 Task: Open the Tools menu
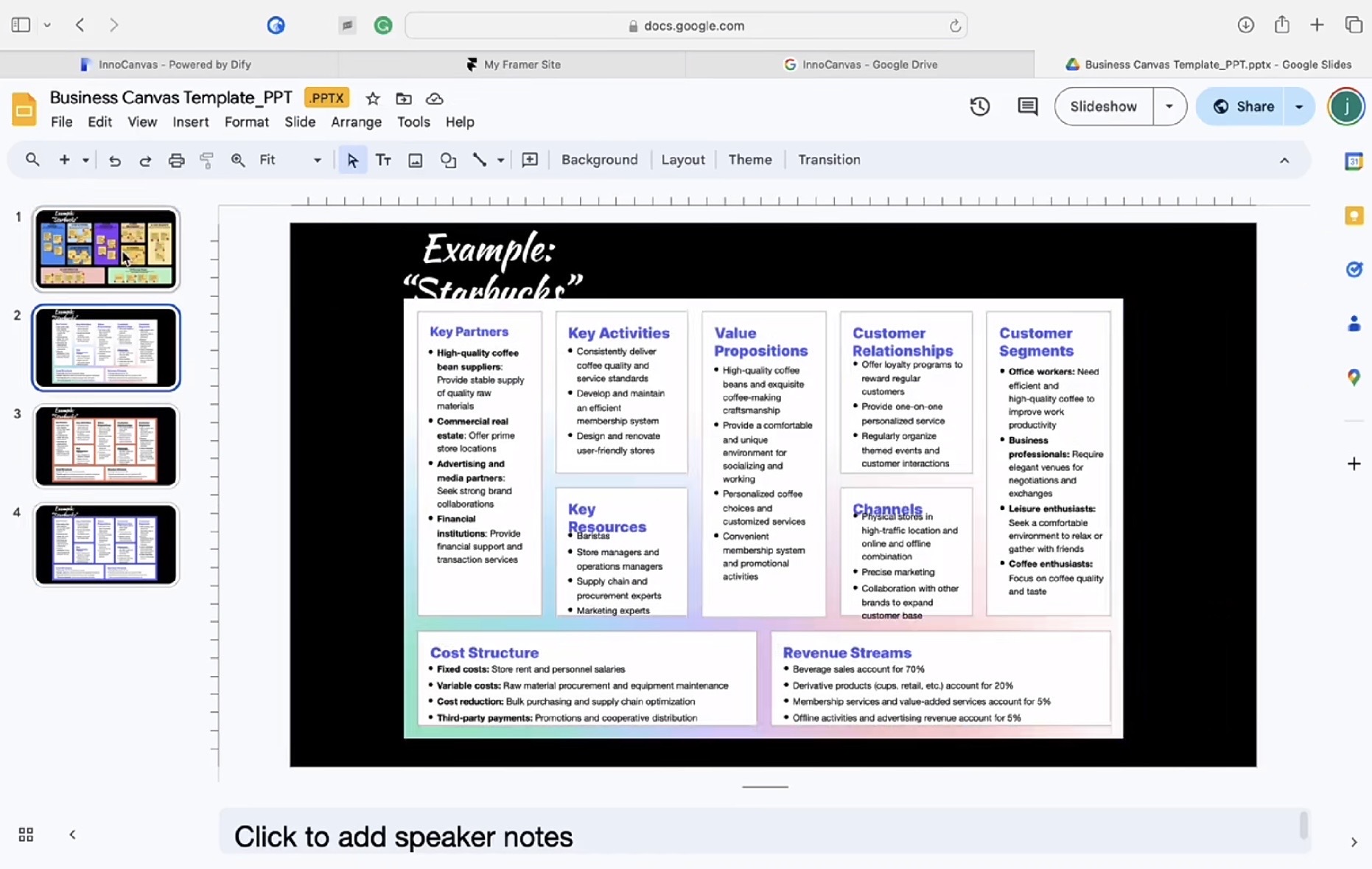[413, 122]
